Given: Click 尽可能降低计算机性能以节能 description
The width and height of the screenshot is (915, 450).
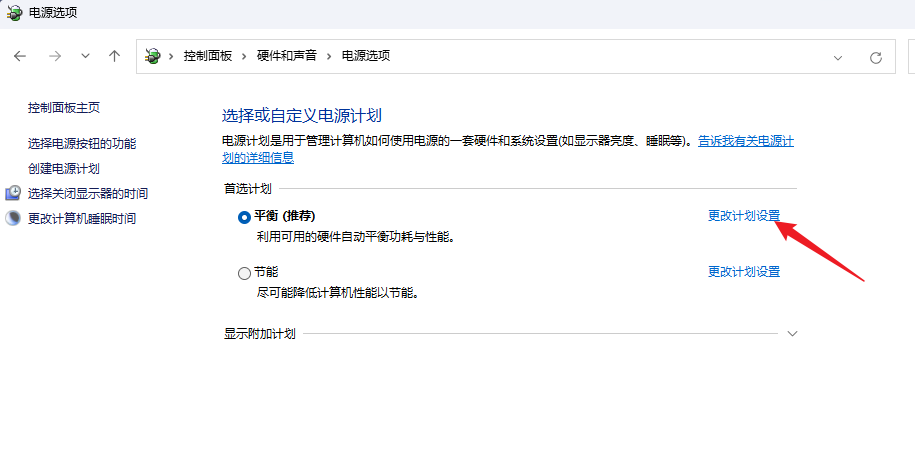Looking at the screenshot, I should [x=338, y=293].
